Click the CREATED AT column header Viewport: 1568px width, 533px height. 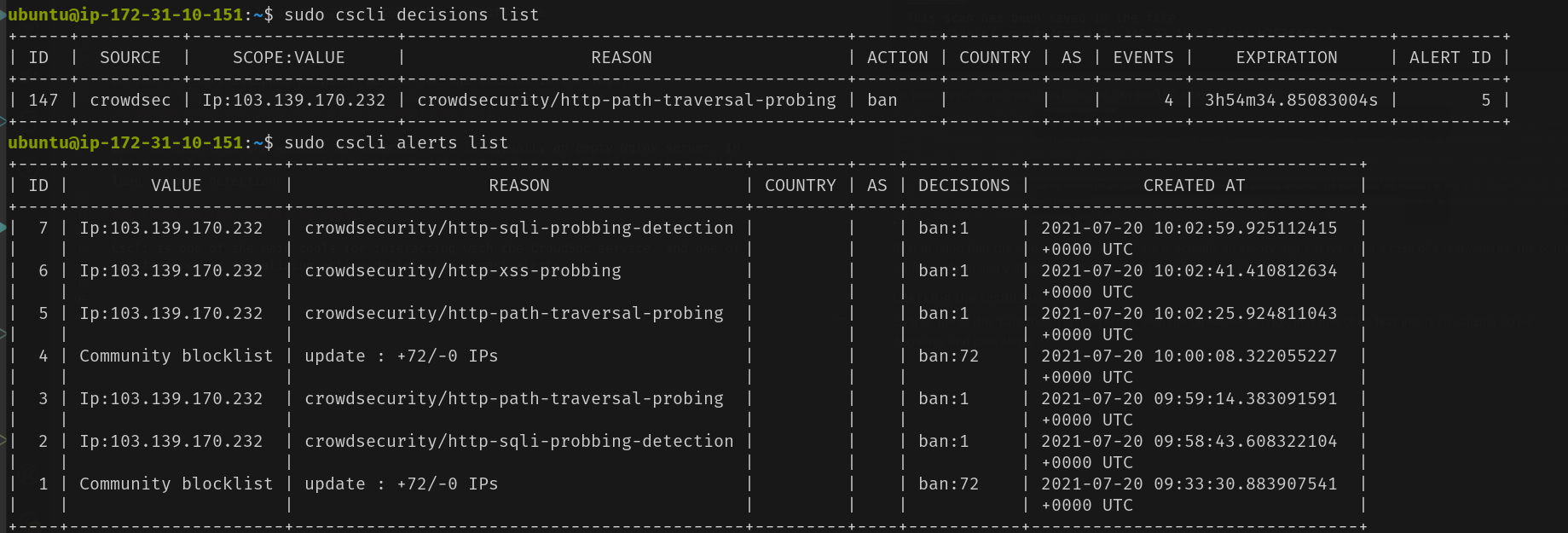(1195, 185)
